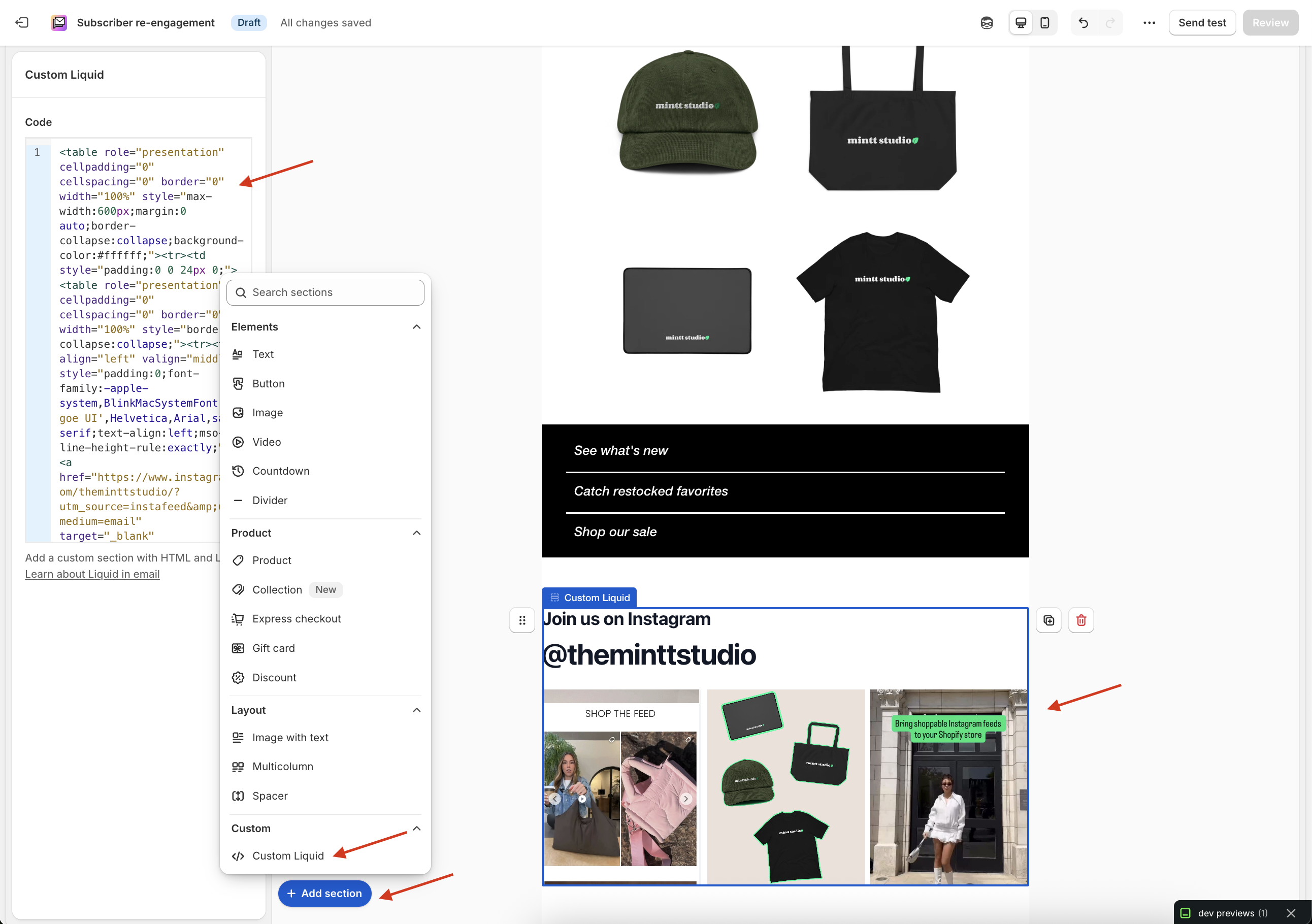Duplicate the Custom Liquid section
This screenshot has width=1312, height=924.
[x=1048, y=620]
